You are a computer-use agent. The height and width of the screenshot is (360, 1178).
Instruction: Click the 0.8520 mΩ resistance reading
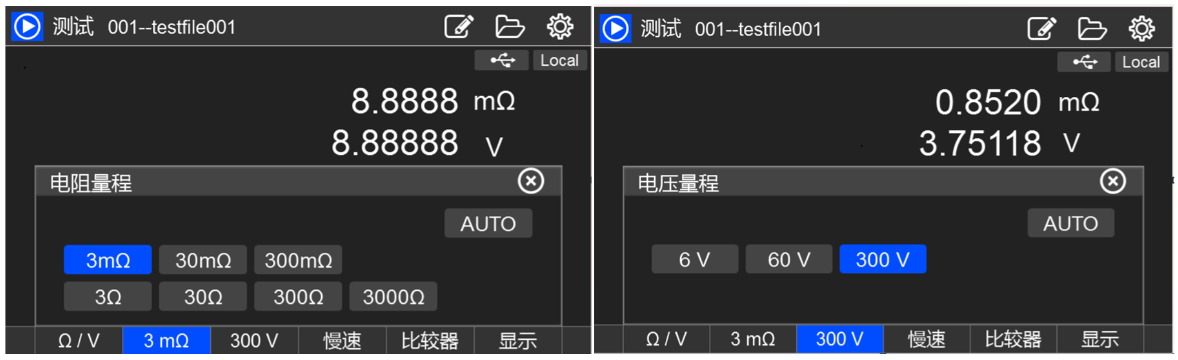click(x=1018, y=103)
